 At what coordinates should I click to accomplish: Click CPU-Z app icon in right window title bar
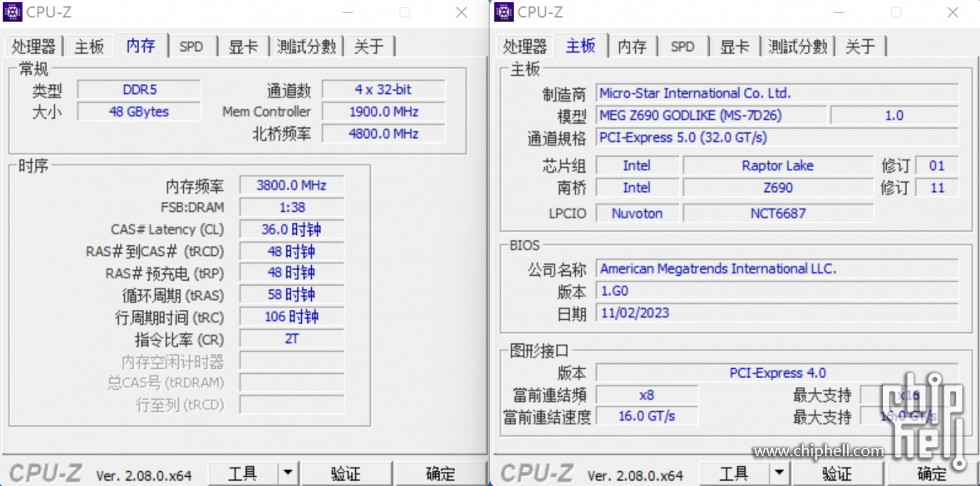(504, 12)
